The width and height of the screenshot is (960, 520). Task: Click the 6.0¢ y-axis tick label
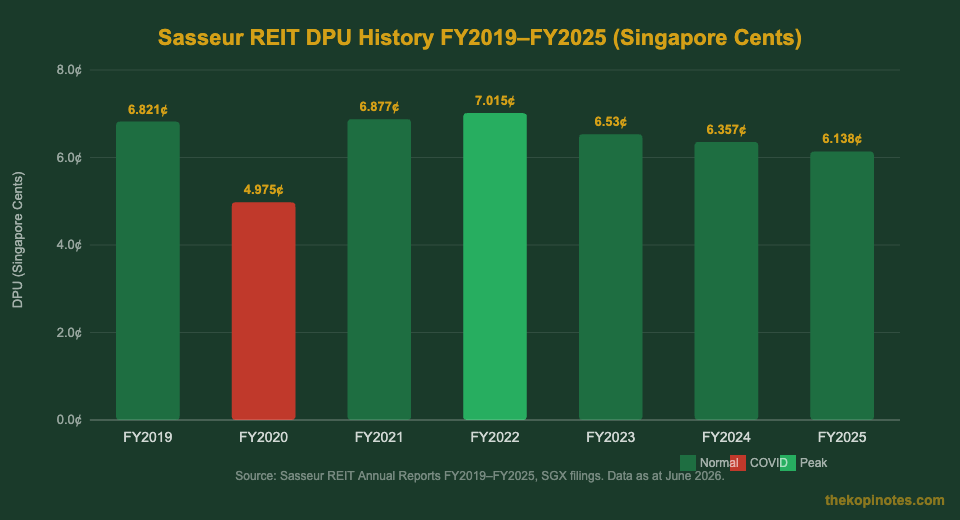click(x=69, y=157)
